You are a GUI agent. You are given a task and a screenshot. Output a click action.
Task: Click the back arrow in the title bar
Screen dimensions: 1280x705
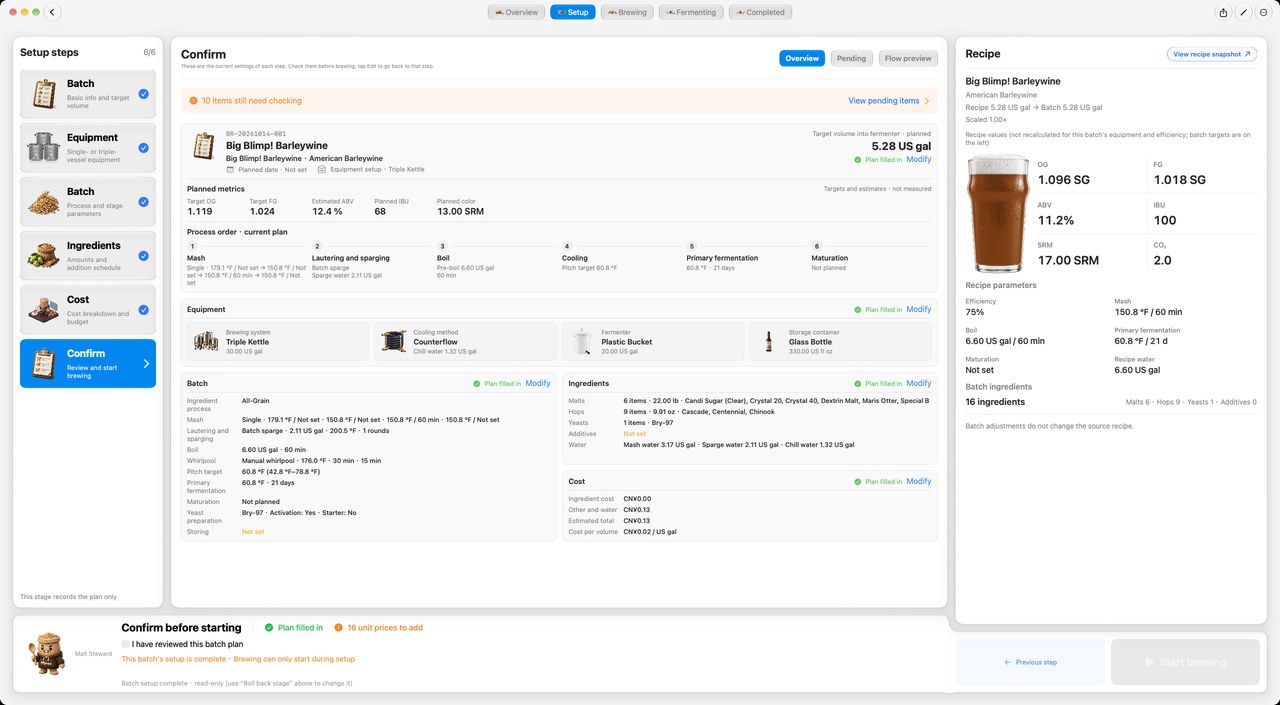pos(53,12)
